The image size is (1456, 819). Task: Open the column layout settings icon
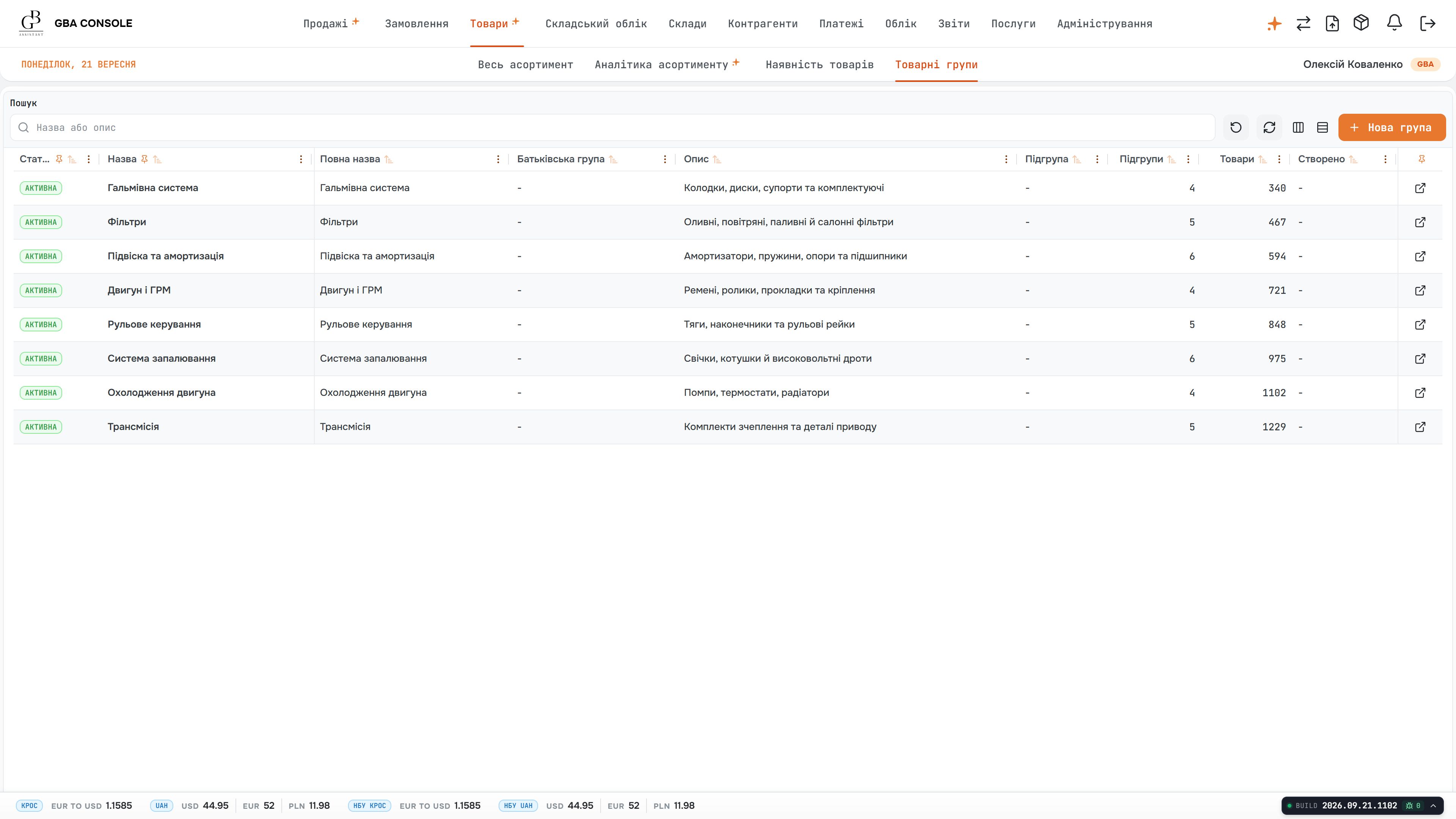coord(1298,128)
